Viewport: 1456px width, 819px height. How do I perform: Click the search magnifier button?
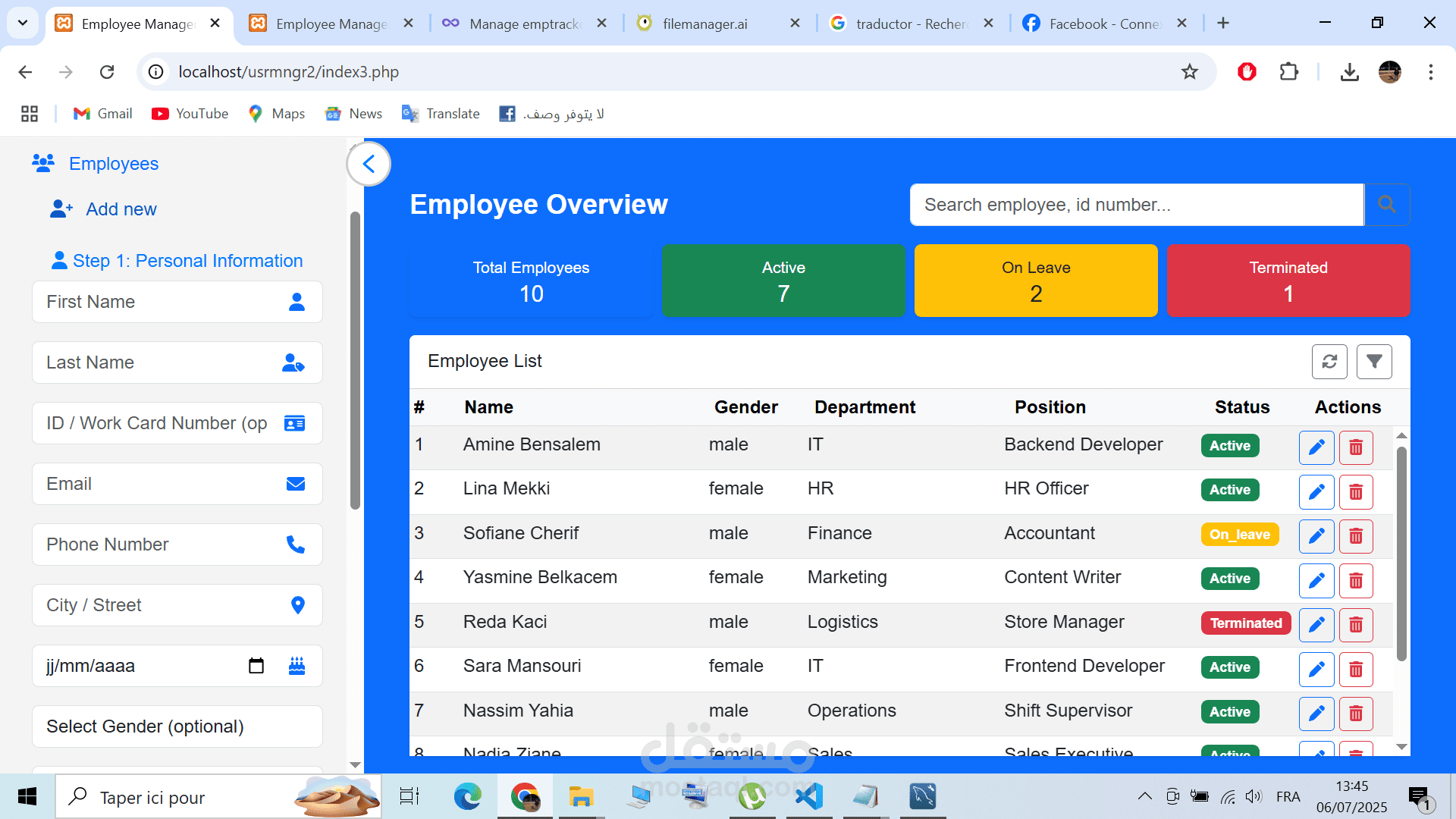[x=1387, y=205]
